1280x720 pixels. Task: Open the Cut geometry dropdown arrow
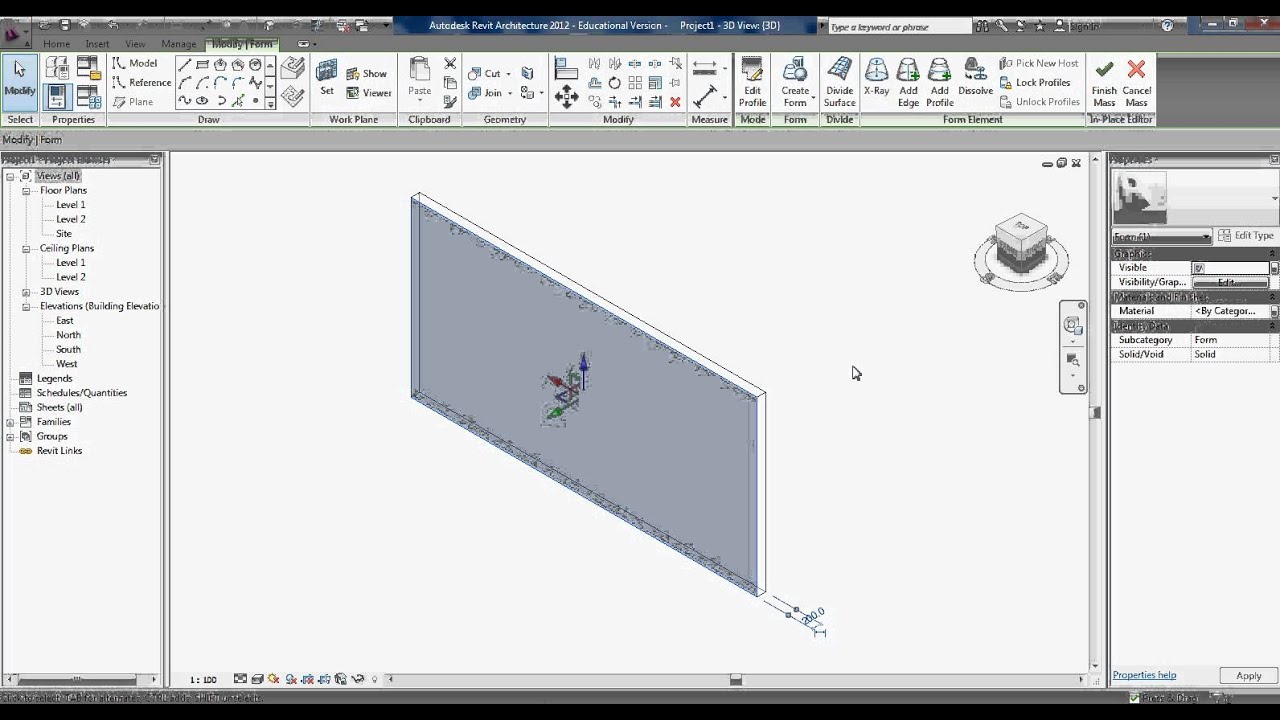click(508, 74)
